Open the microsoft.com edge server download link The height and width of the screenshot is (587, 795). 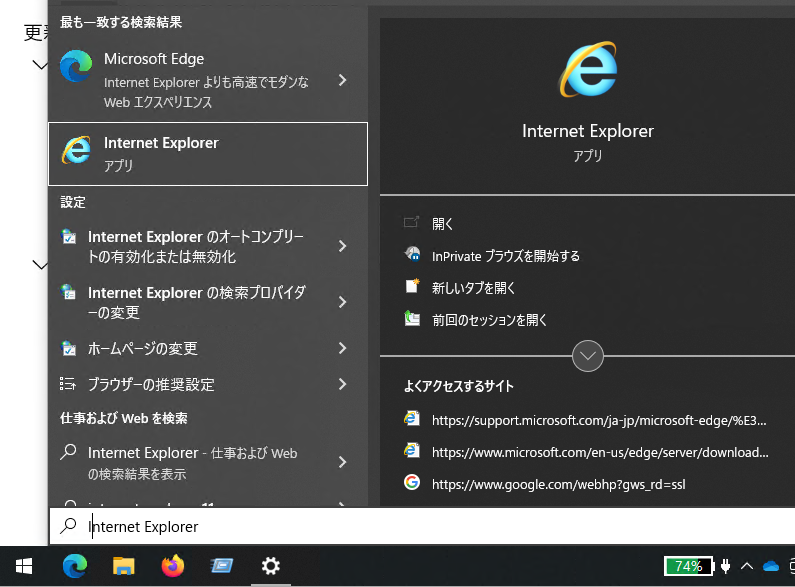tap(600, 452)
